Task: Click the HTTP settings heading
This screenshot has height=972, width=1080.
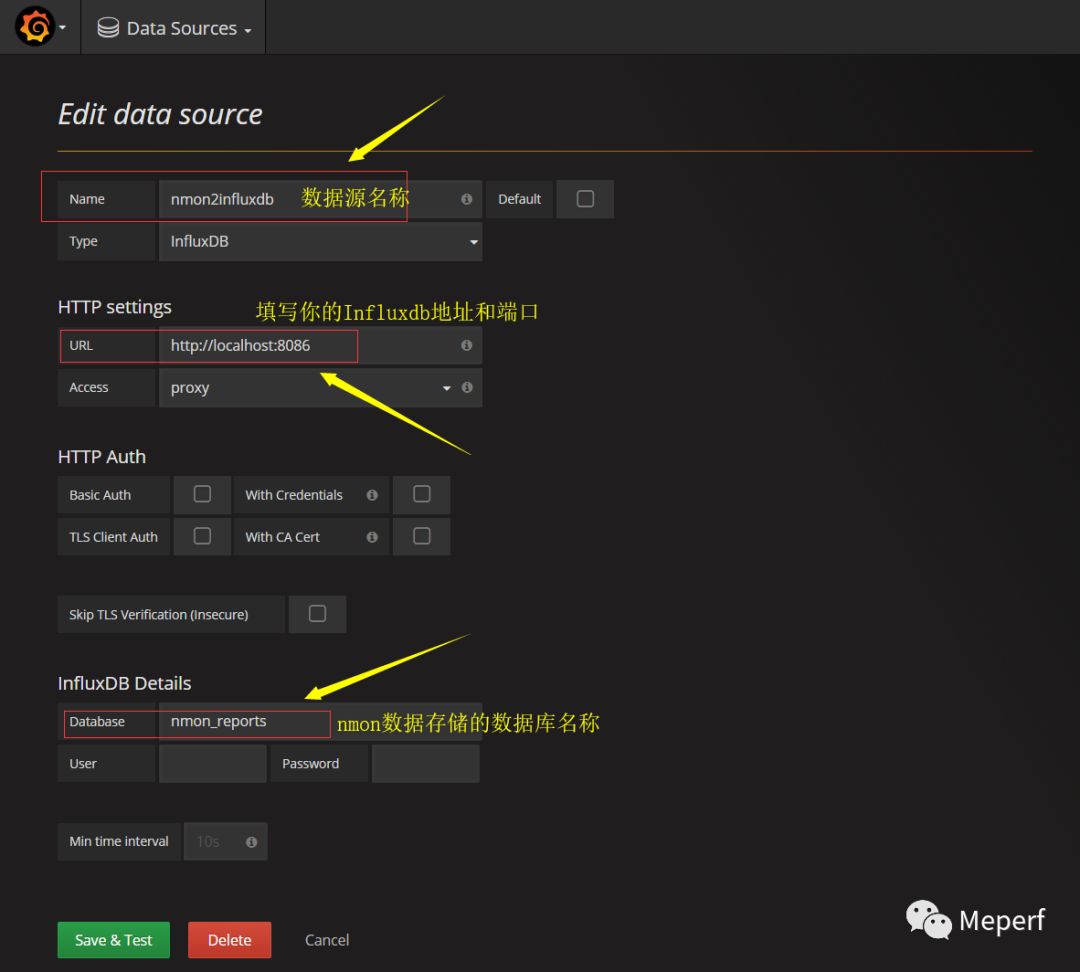Action: tap(114, 307)
